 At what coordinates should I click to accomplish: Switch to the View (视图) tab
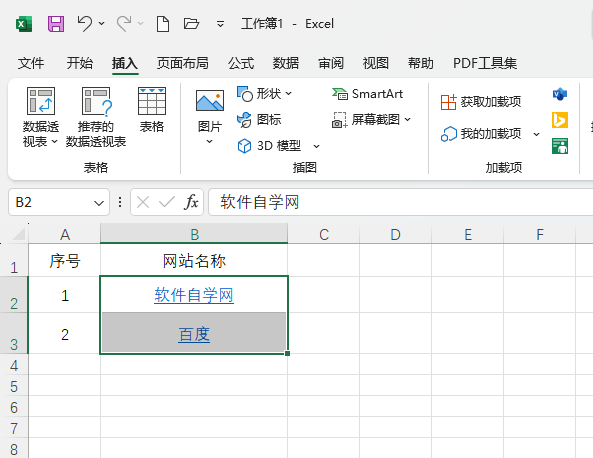pyautogui.click(x=376, y=63)
